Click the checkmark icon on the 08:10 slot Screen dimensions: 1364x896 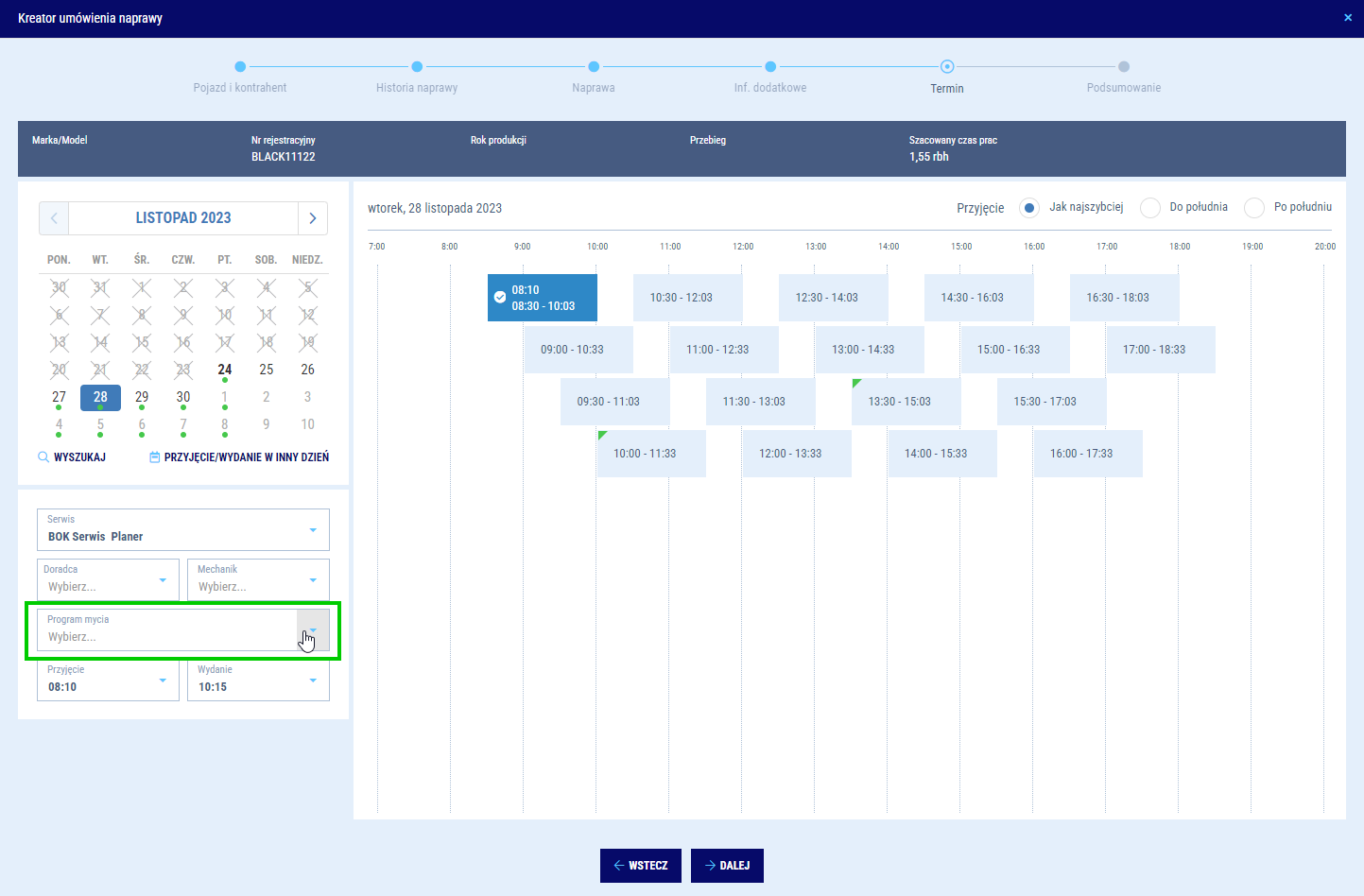500,298
